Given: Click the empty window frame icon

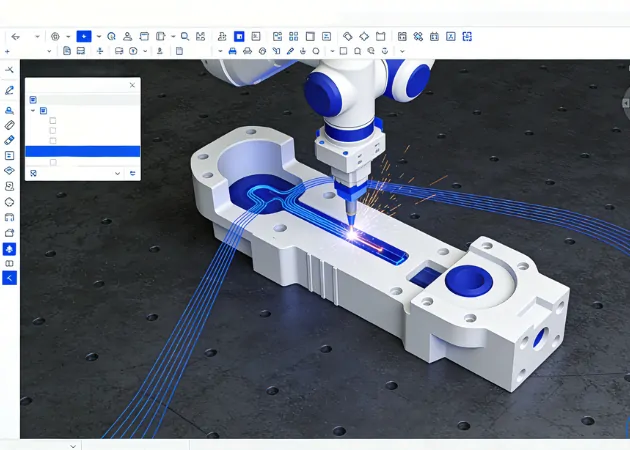Looking at the screenshot, I should click(x=310, y=37).
